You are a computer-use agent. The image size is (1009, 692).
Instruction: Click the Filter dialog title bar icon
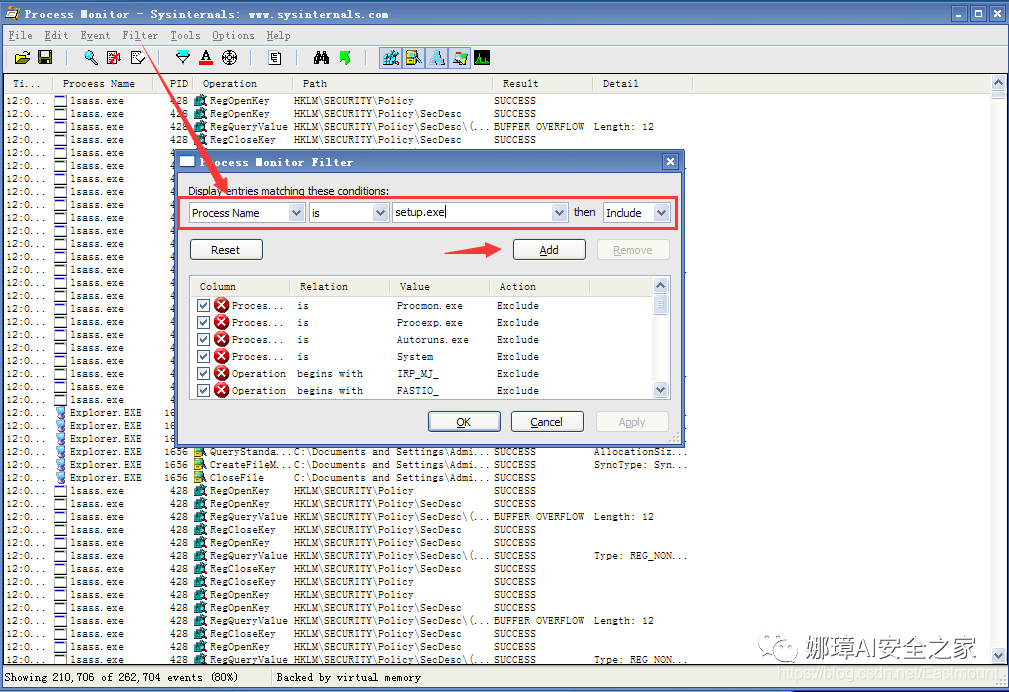(187, 162)
